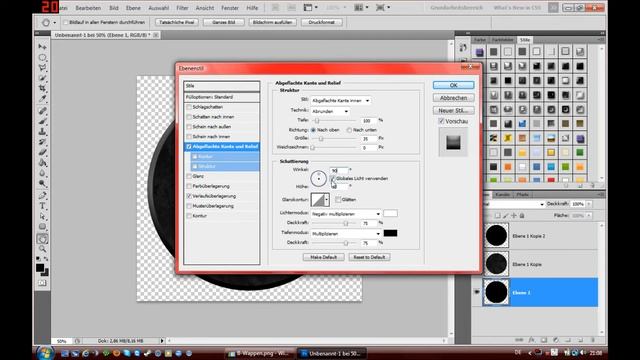Select the Type tool

tap(42, 206)
